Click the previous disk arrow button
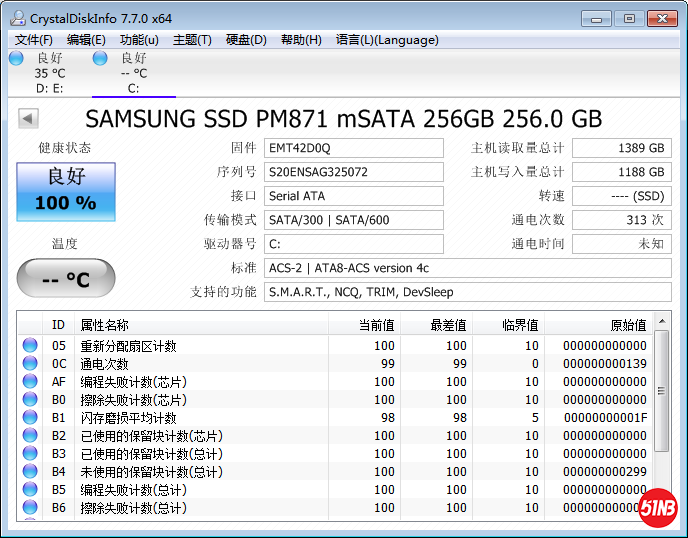Image resolution: width=688 pixels, height=538 pixels. pyautogui.click(x=28, y=119)
